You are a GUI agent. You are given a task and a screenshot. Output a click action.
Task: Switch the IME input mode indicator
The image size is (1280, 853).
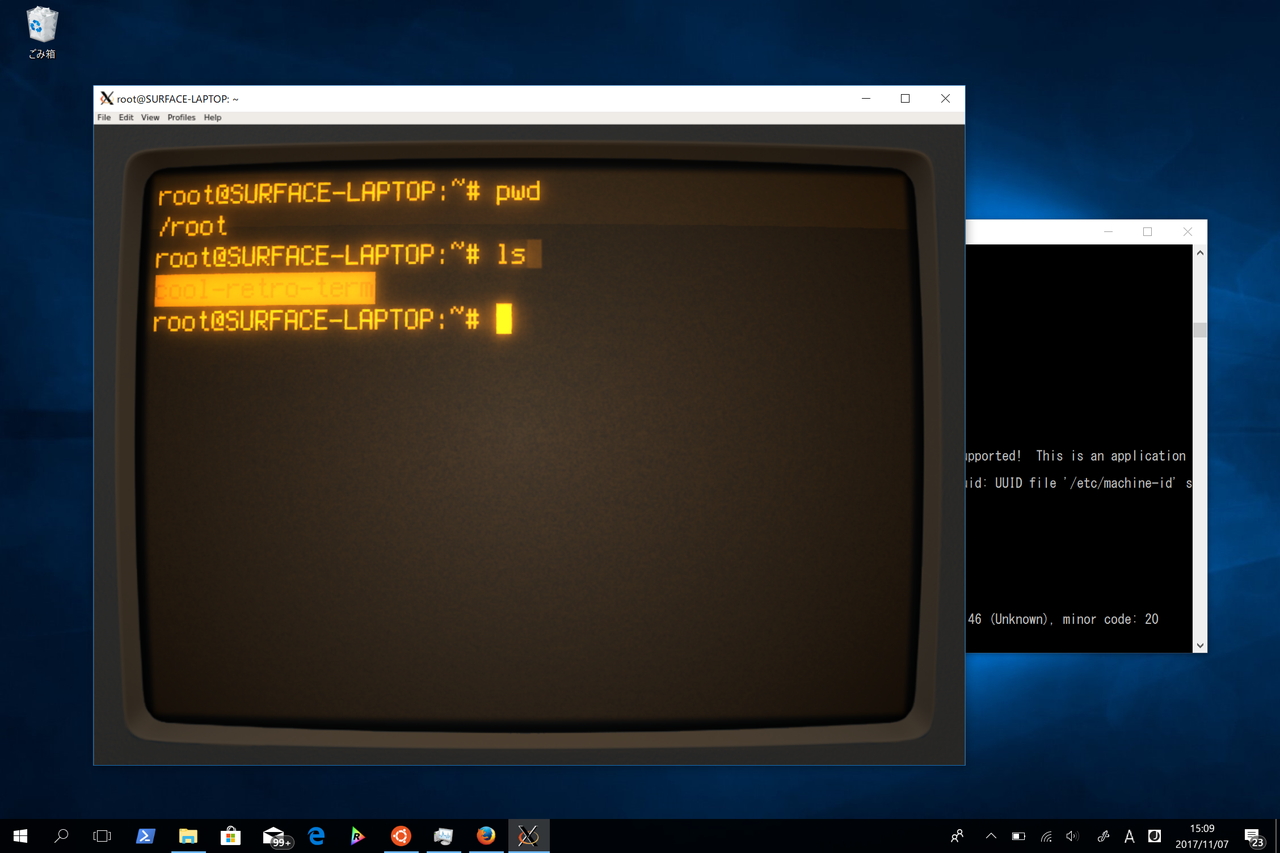tap(1128, 836)
